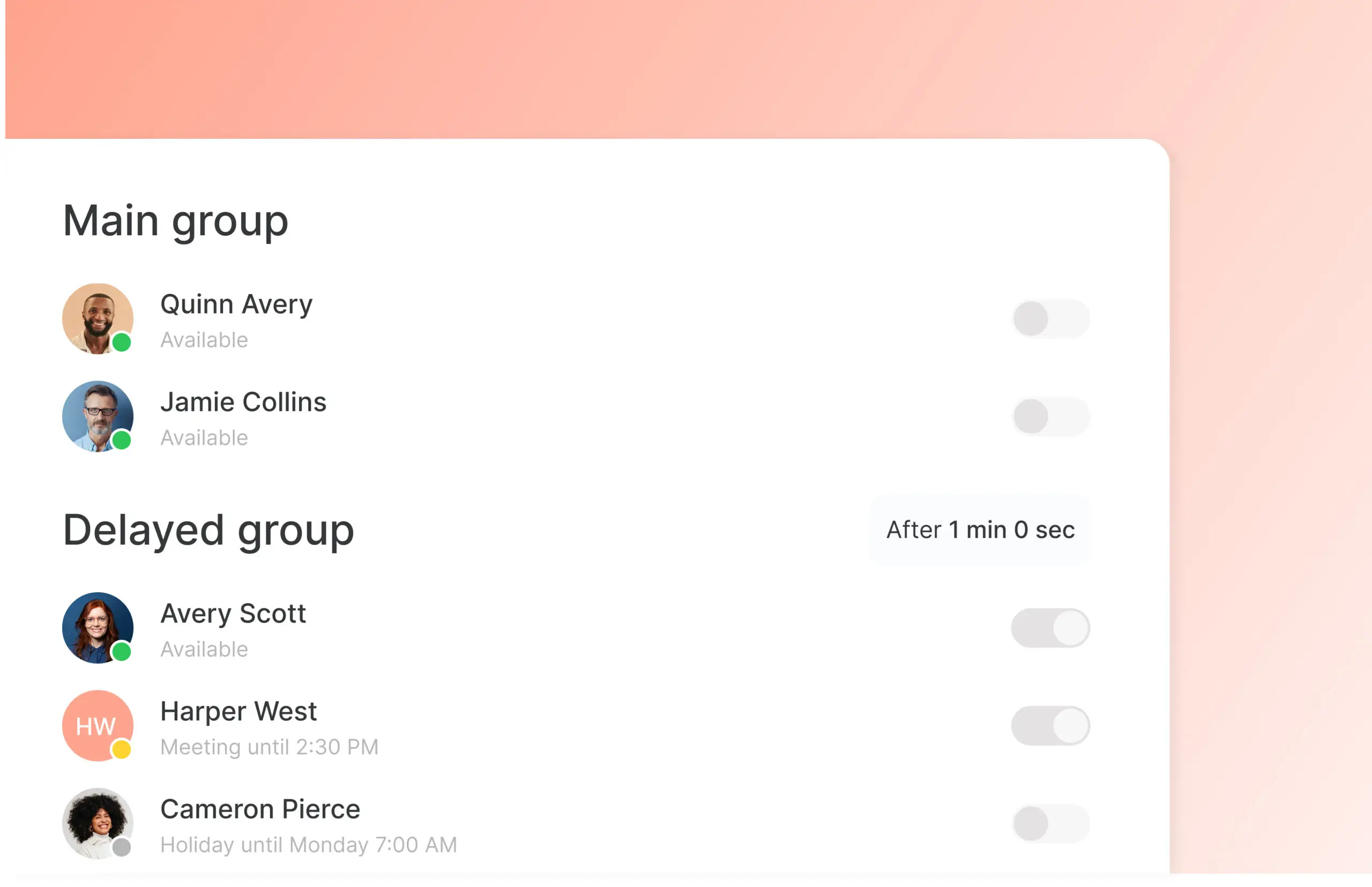Click Cameron Pierce's gray holiday status dot
This screenshot has width=1372, height=887.
pos(122,847)
